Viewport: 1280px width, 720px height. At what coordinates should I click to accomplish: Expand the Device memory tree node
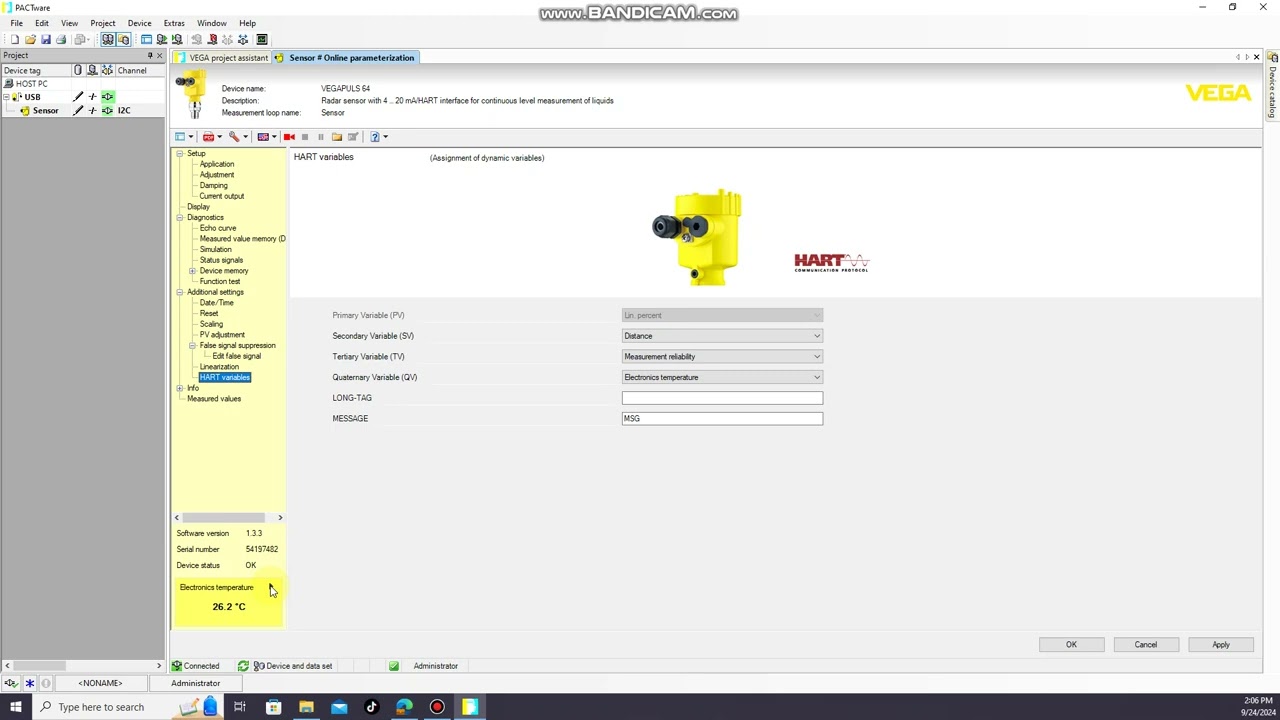pyautogui.click(x=192, y=271)
